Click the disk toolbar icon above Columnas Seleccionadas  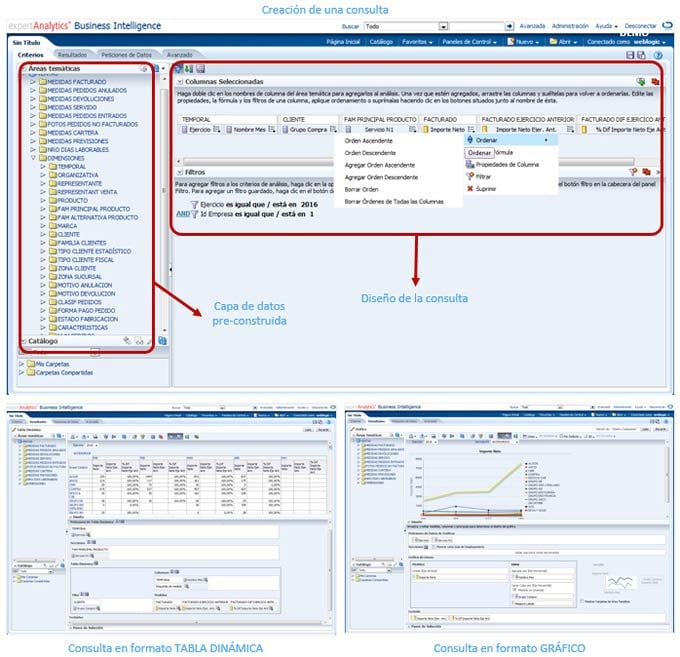(200, 69)
